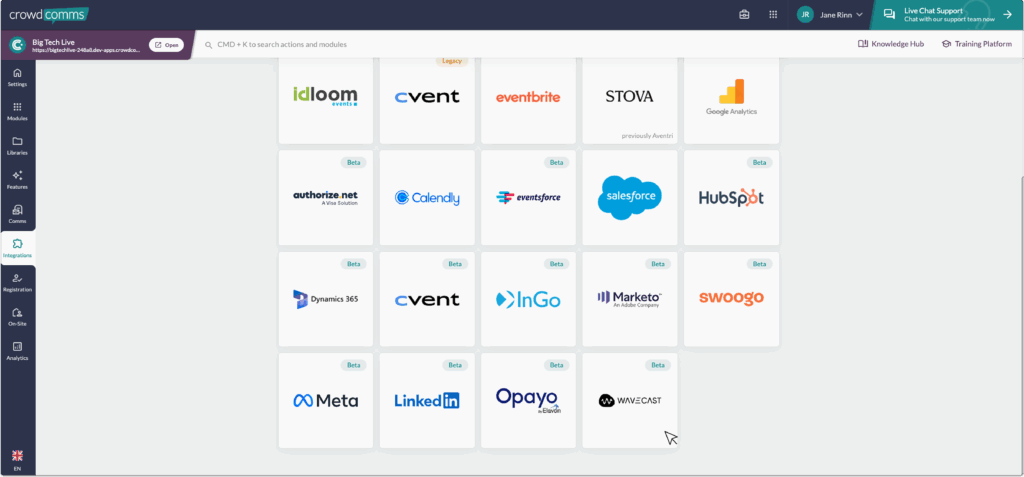Open the Knowledge Hub link
Screen dimensions: 1024x477
(x=890, y=44)
